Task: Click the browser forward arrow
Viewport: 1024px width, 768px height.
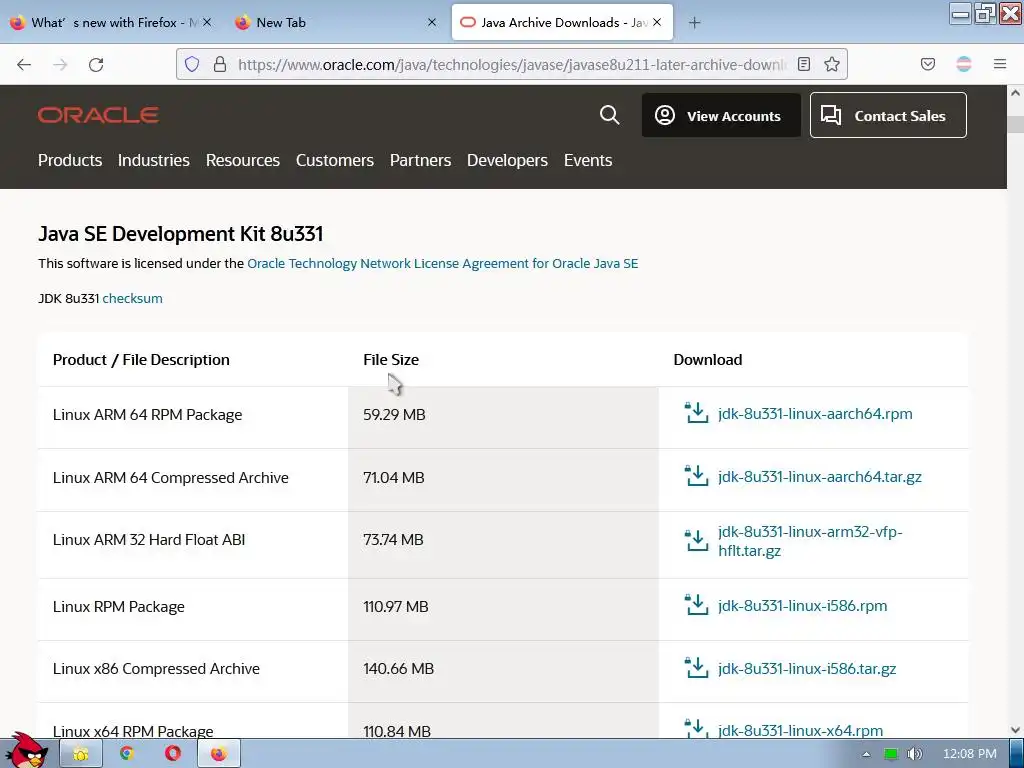Action: click(x=60, y=64)
